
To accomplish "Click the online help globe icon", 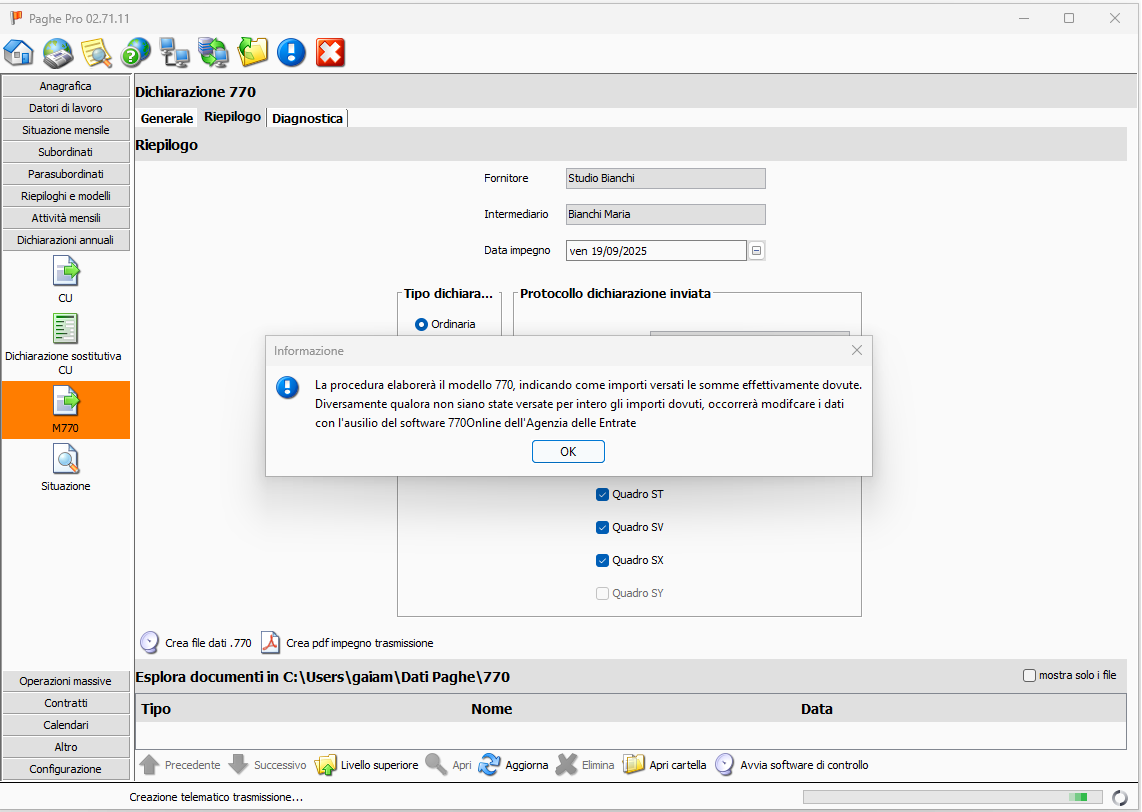I will pos(135,52).
